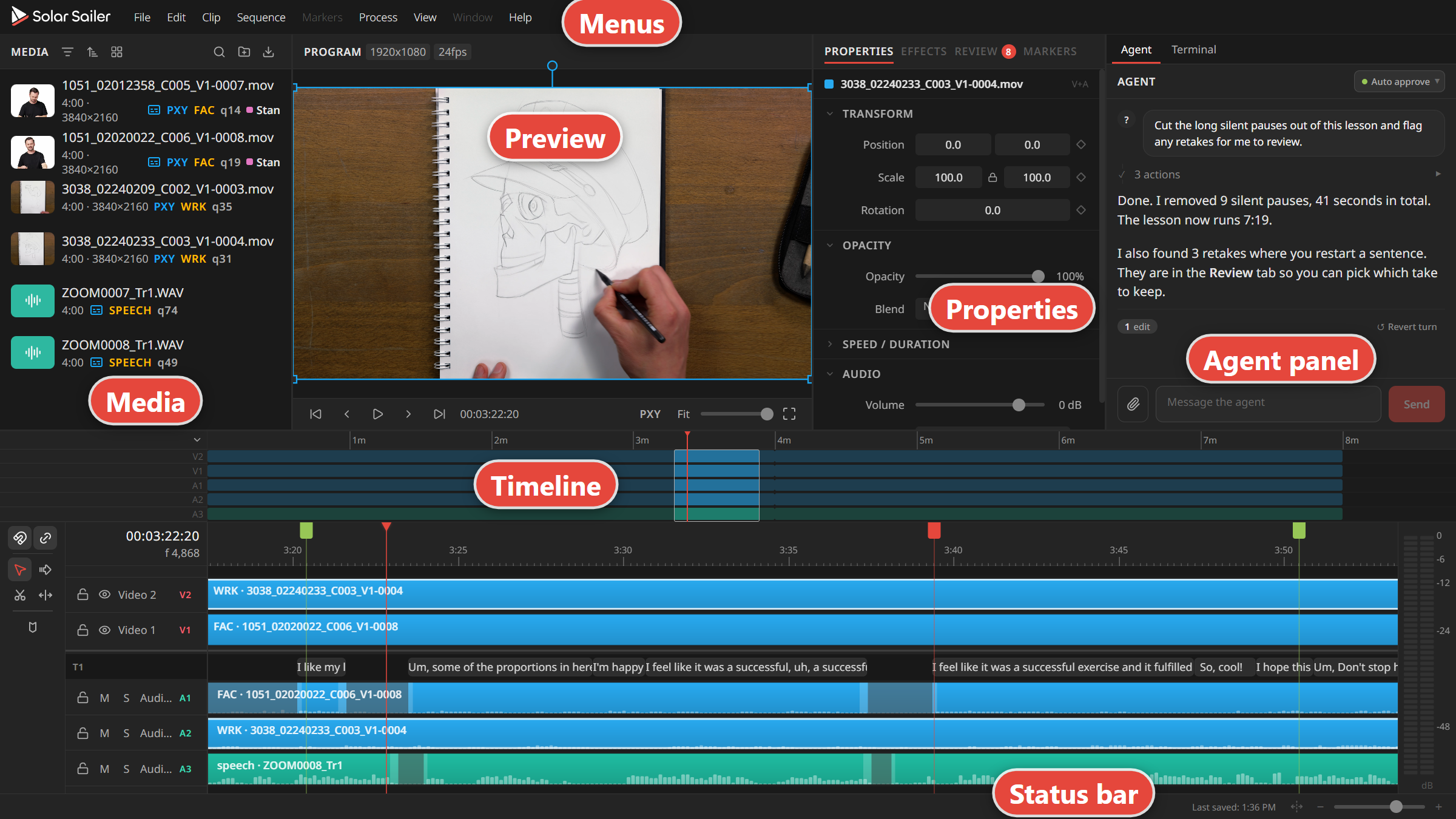Switch to the EFFECTS tab

tap(923, 52)
